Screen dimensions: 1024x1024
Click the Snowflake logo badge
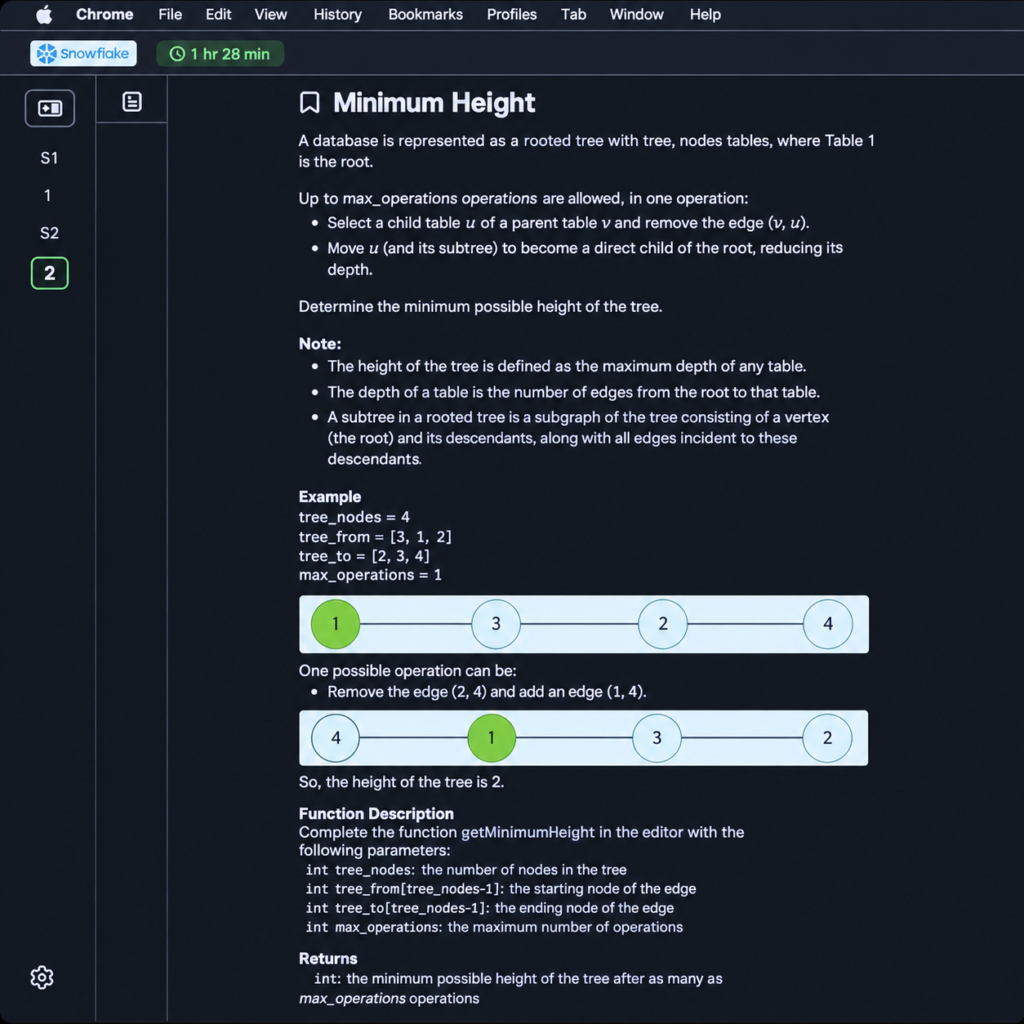pyautogui.click(x=83, y=54)
